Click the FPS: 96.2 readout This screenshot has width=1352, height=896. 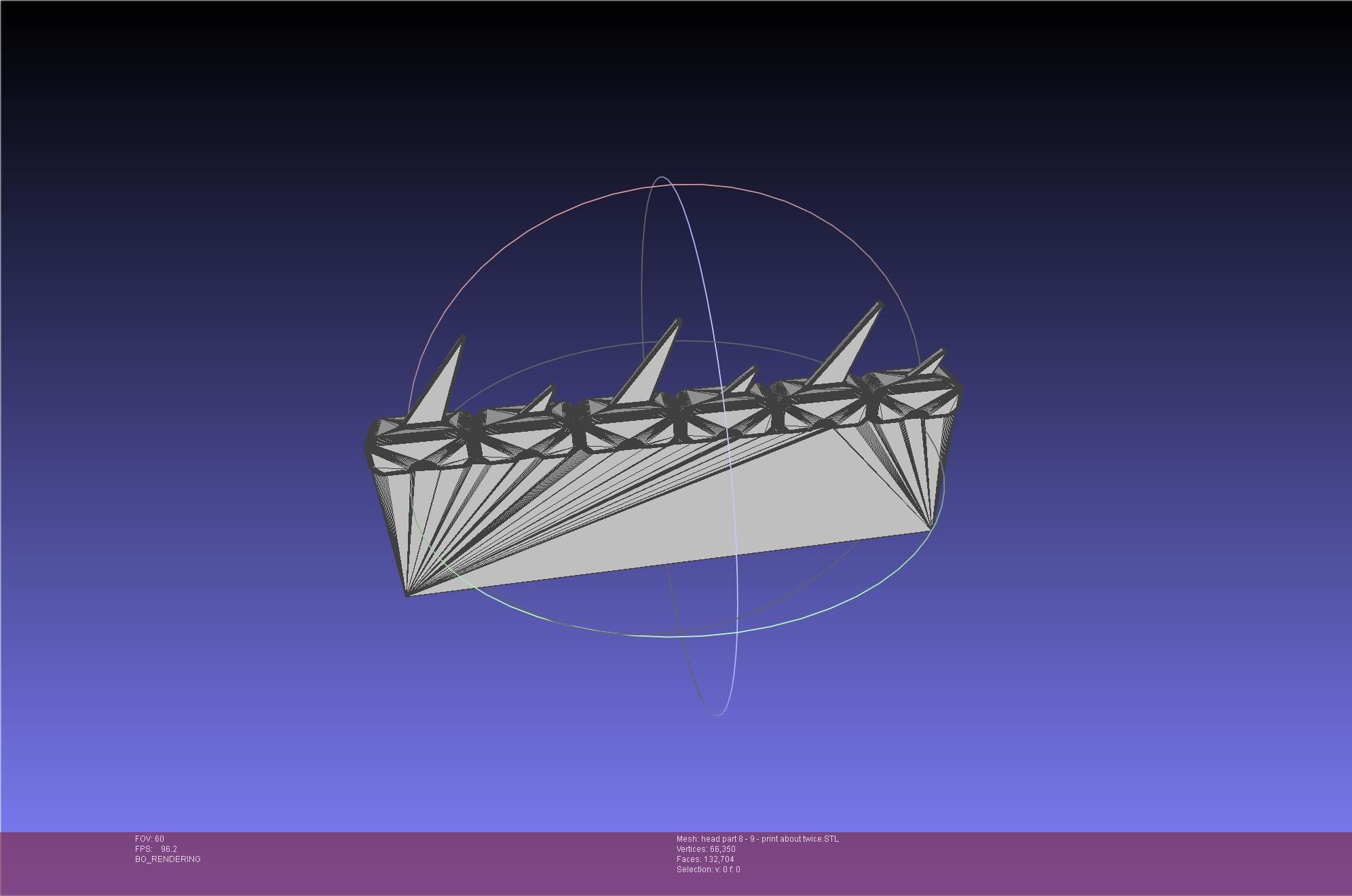point(156,849)
